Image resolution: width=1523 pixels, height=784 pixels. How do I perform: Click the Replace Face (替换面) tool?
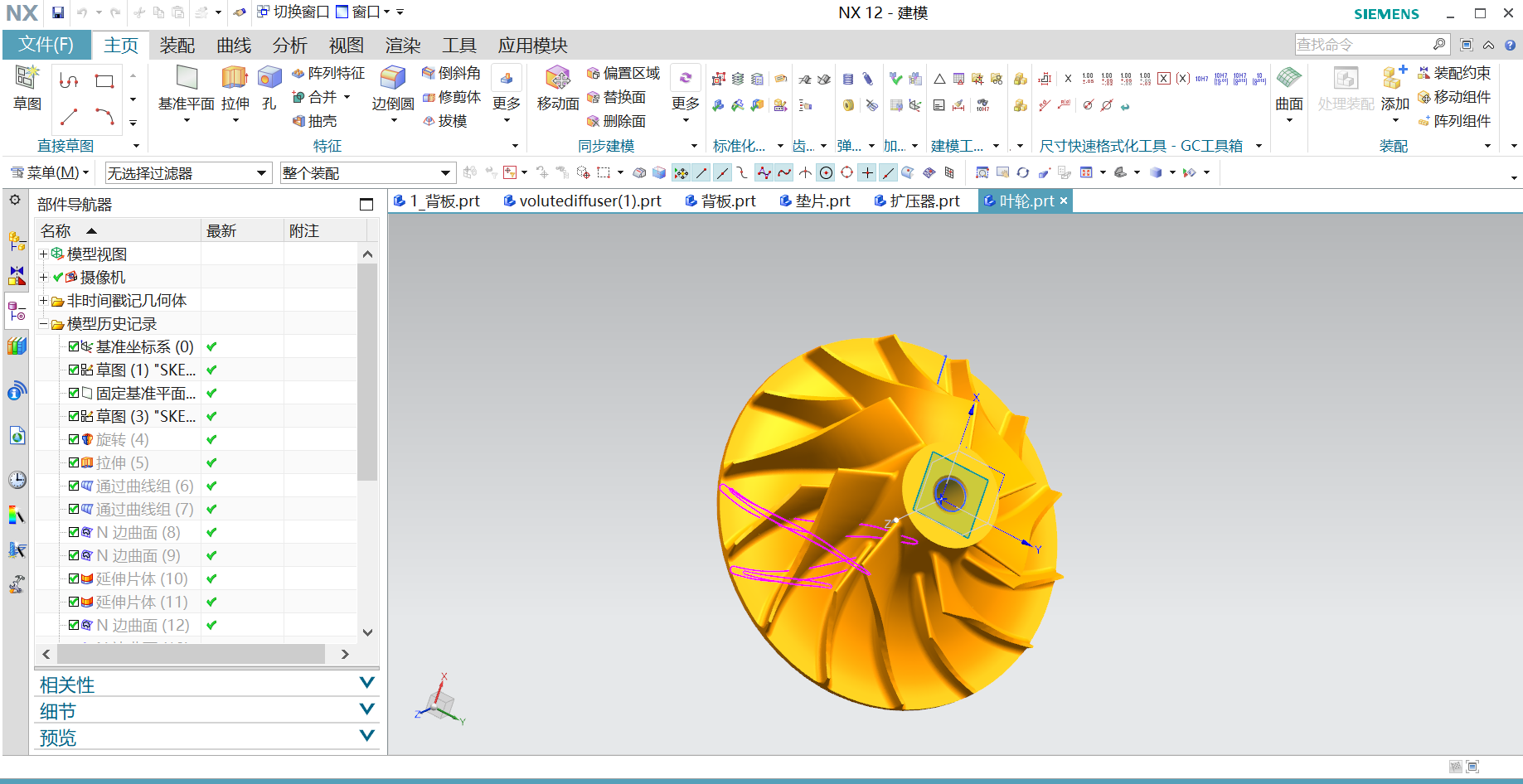616,97
